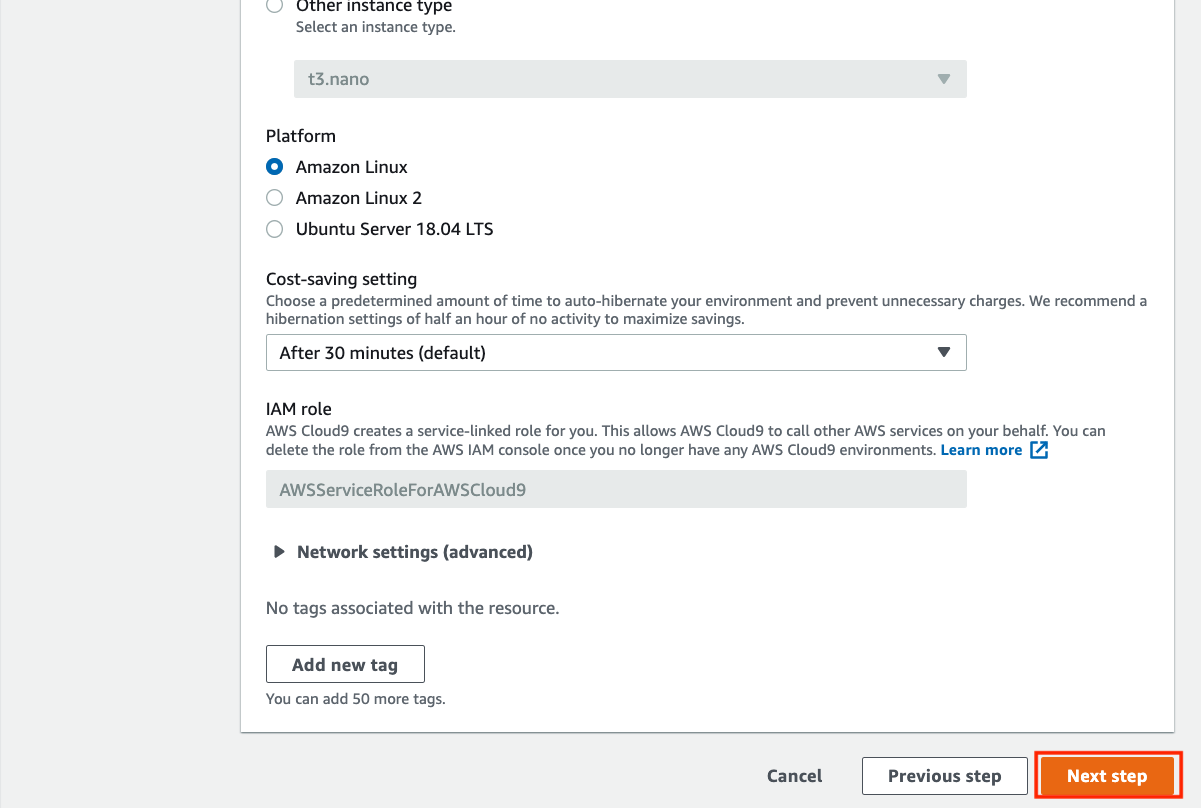Choose the Amazon Linux 2 platform
1201x808 pixels.
(x=274, y=198)
